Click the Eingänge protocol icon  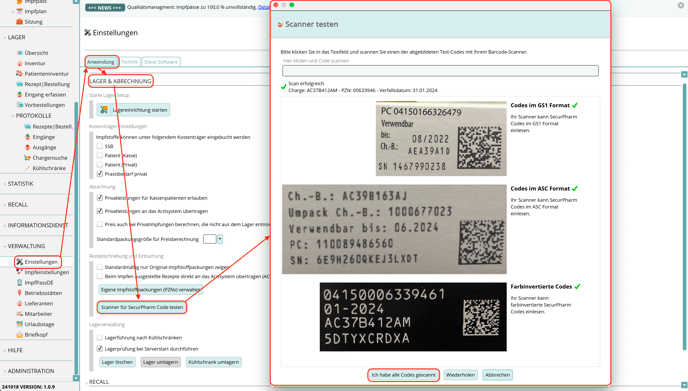point(27,137)
